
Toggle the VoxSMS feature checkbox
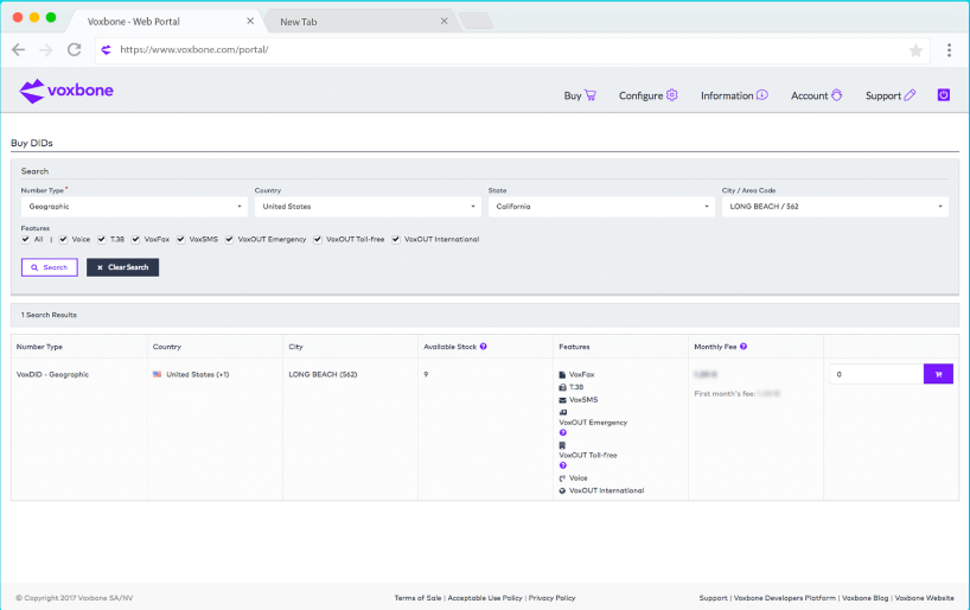pyautogui.click(x=180, y=240)
